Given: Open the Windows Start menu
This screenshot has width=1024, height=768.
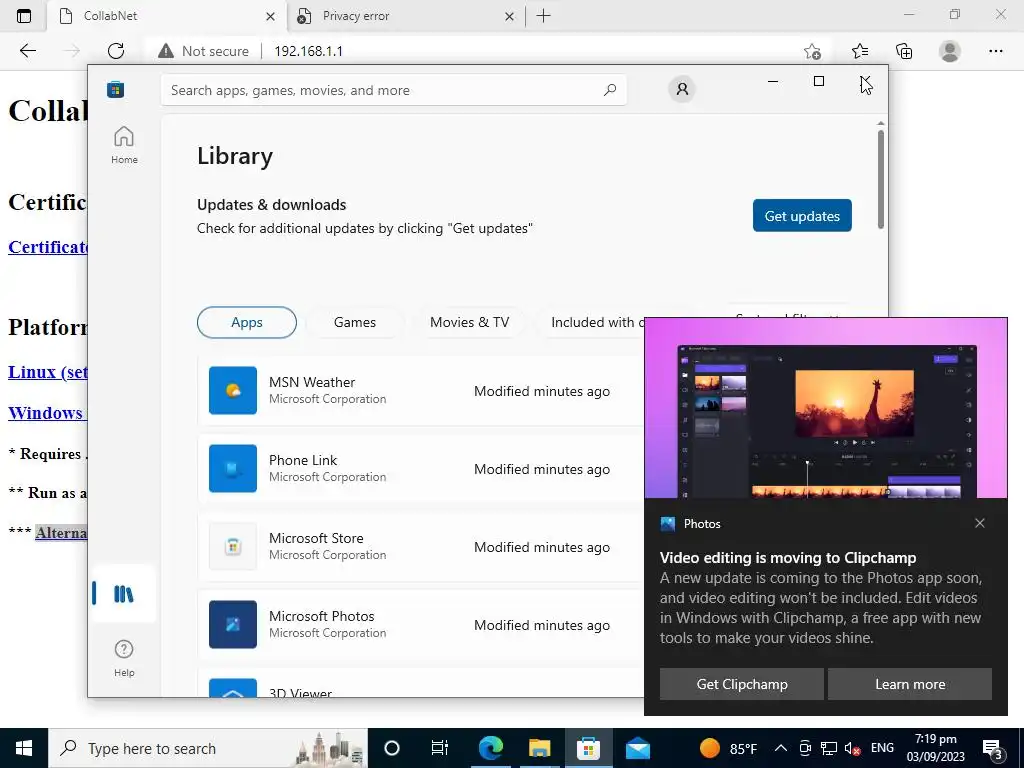Looking at the screenshot, I should click(24, 748).
